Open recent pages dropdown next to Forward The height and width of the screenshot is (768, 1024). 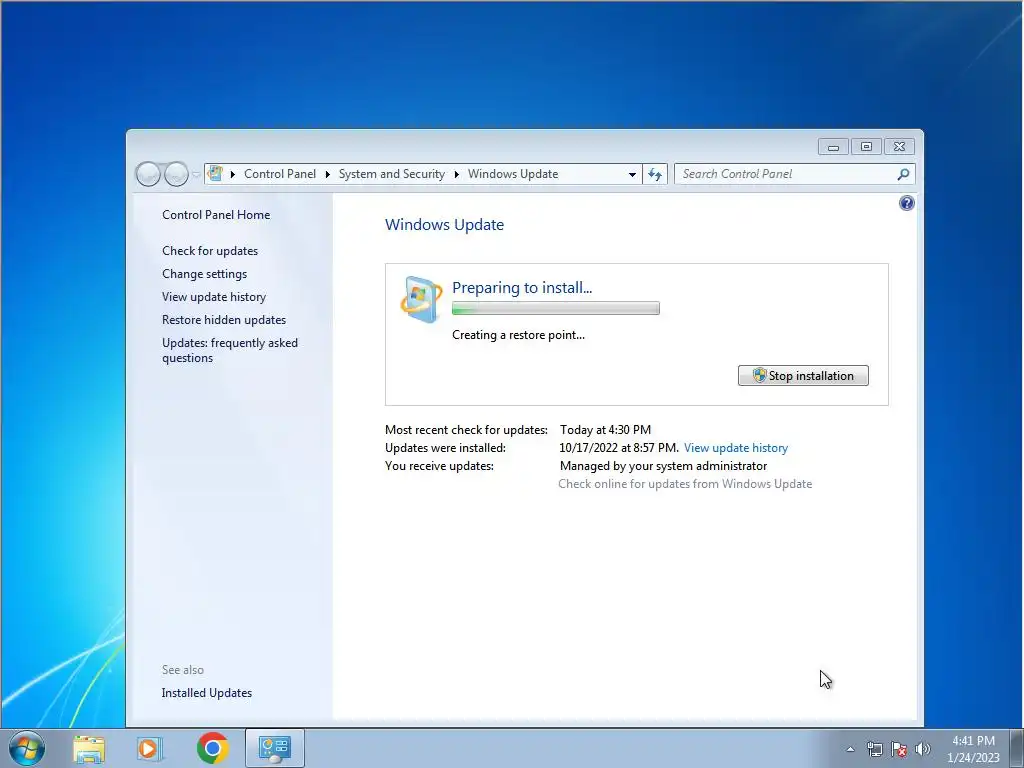tap(196, 174)
